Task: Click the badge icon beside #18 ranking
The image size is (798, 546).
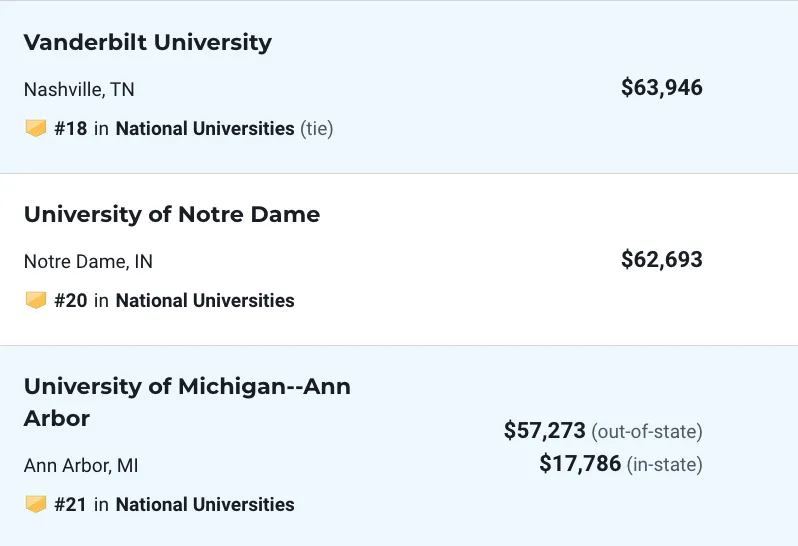Action: tap(36, 128)
